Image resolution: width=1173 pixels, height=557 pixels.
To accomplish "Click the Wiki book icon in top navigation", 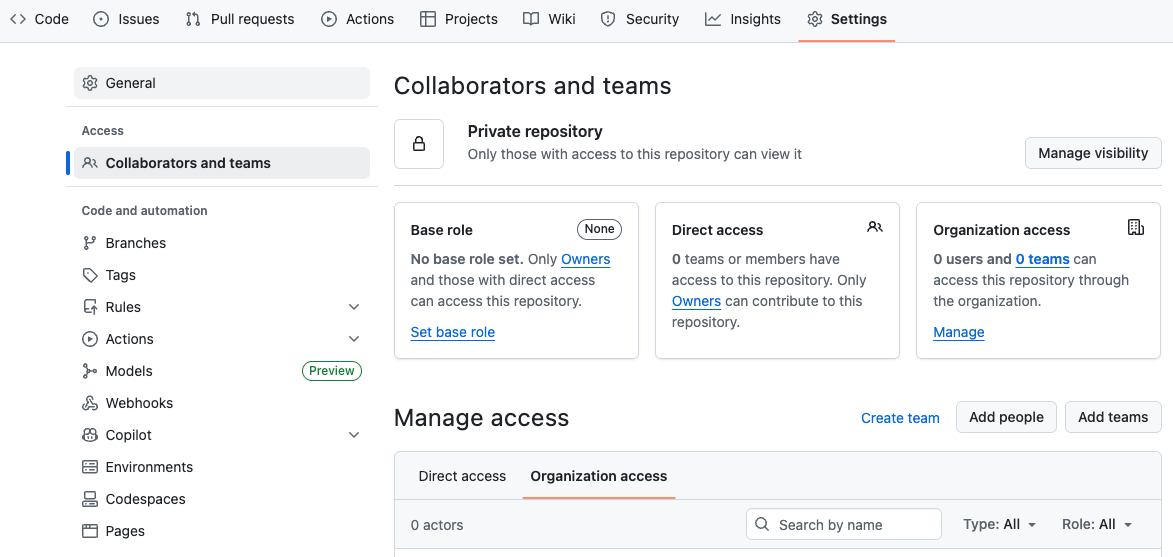I will click(531, 19).
